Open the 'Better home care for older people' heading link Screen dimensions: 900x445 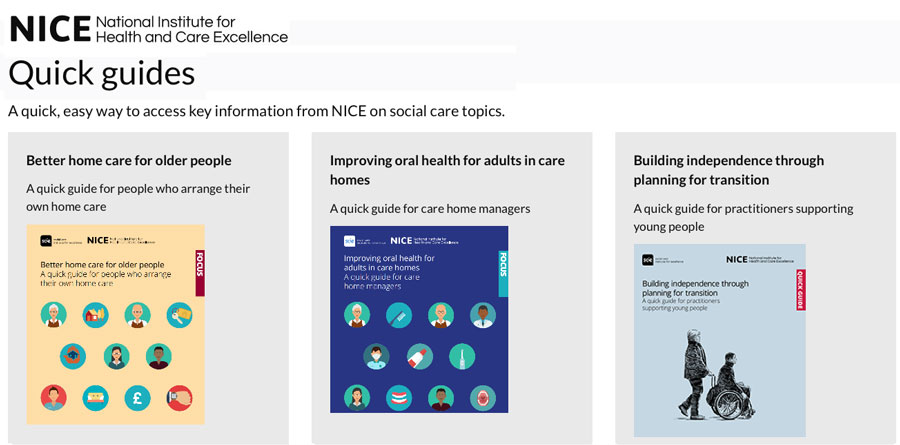(129, 160)
